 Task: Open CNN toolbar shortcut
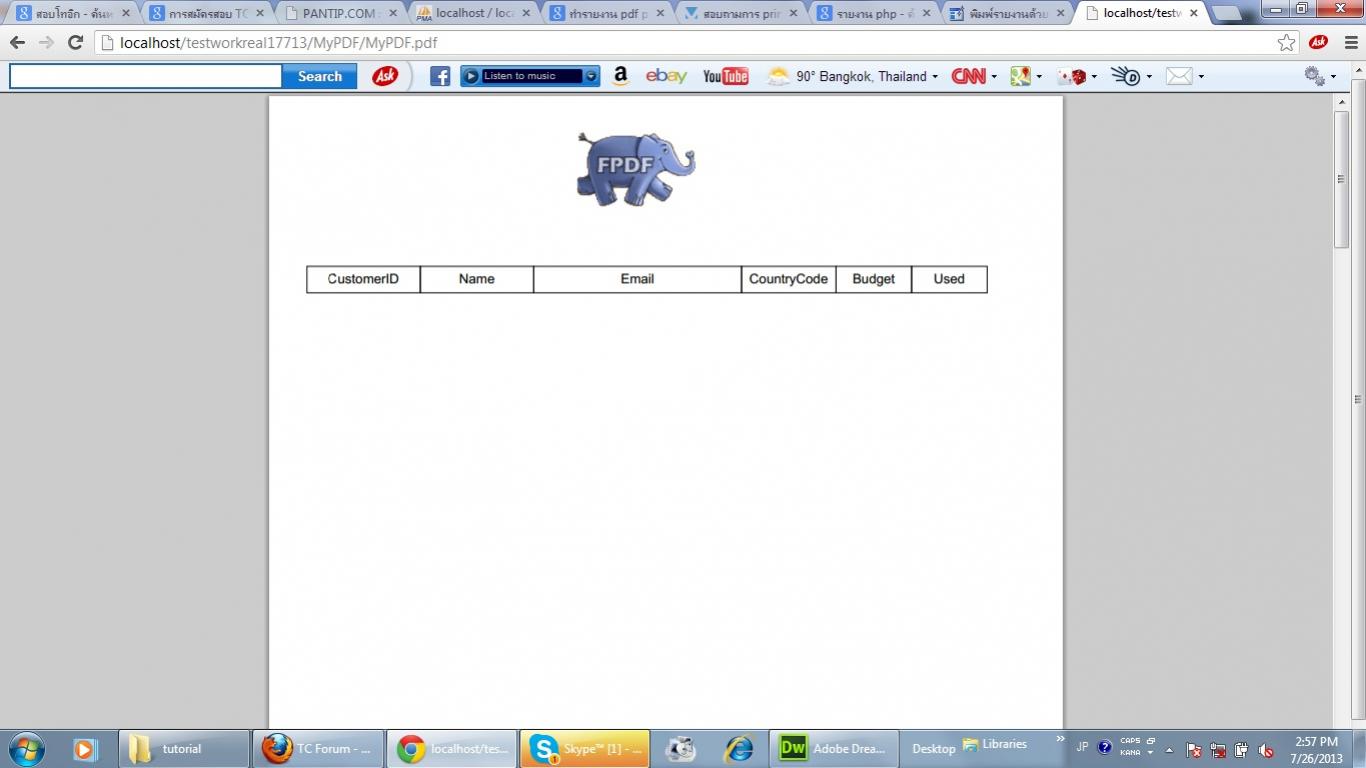[968, 76]
